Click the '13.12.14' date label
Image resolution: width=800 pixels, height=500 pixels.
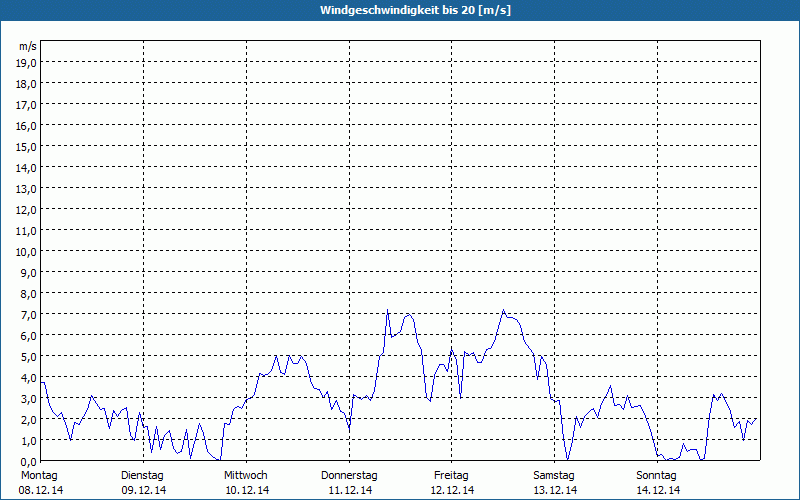(555, 490)
